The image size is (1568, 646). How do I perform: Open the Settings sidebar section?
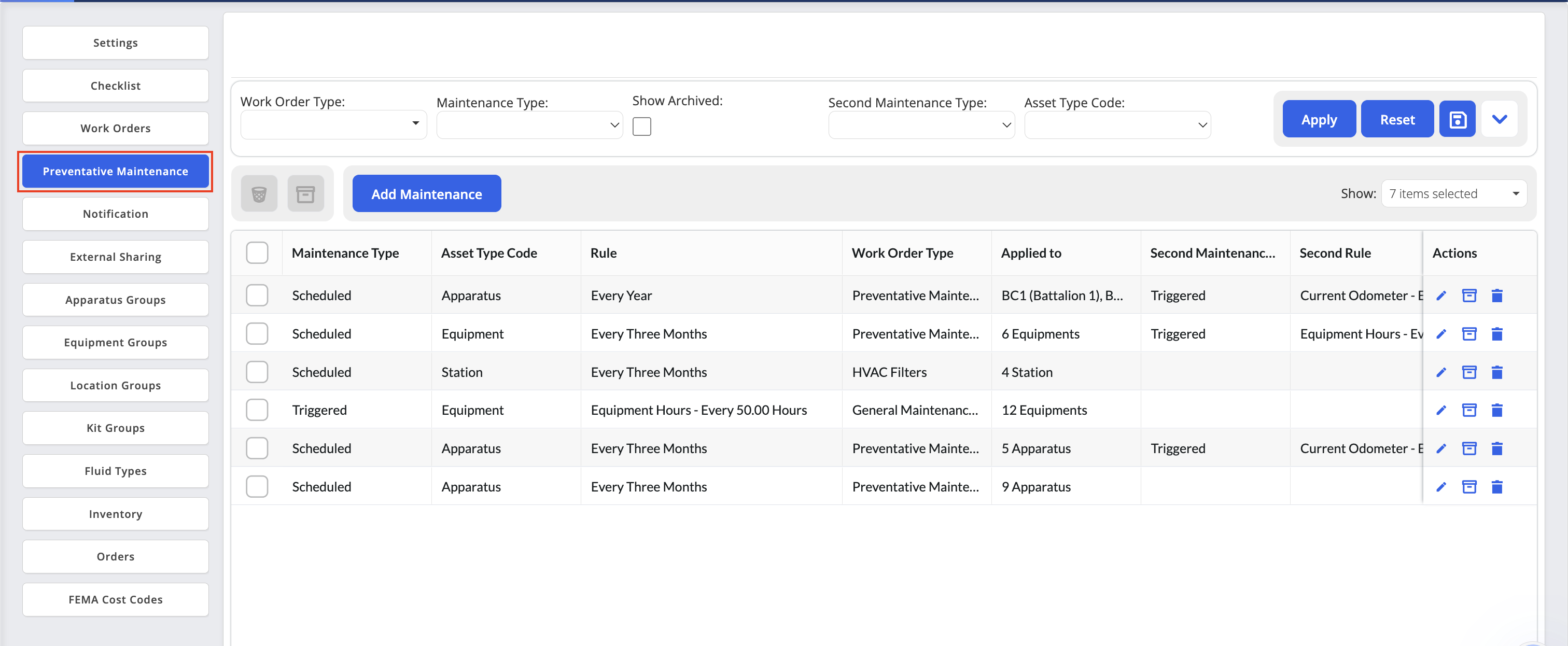coord(116,43)
